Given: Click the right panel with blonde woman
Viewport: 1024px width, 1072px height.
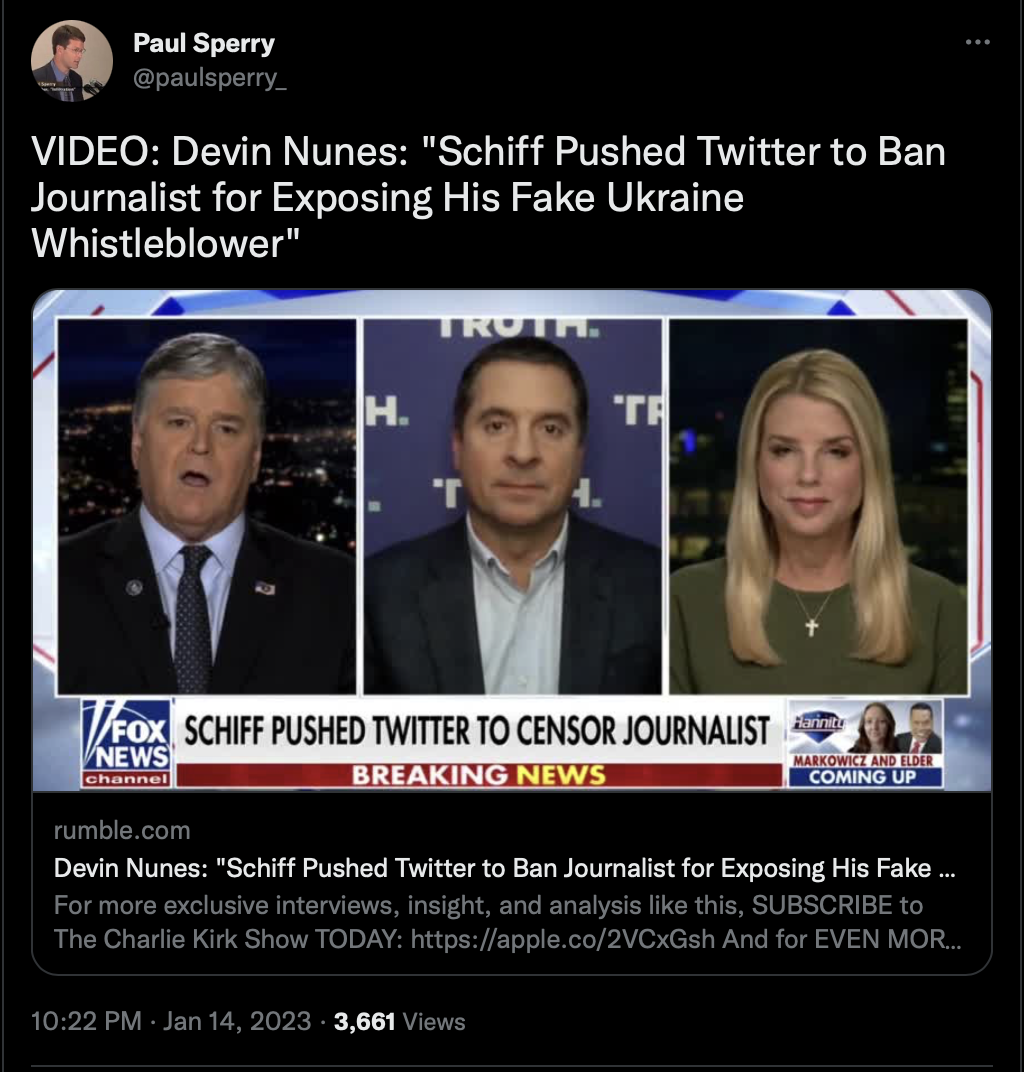Looking at the screenshot, I should coord(818,507).
